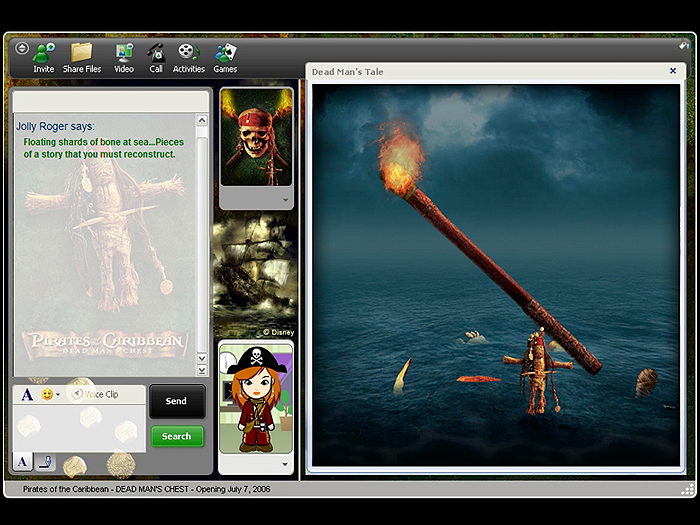This screenshot has height=525, width=700.
Task: Click the skeleton hand in the water
Action: click(x=474, y=337)
